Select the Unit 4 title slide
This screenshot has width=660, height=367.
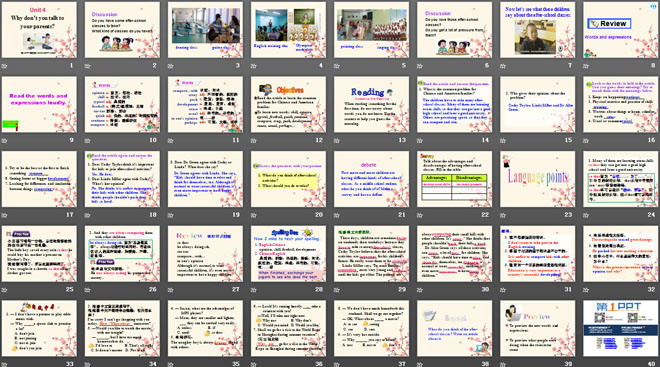(x=39, y=30)
